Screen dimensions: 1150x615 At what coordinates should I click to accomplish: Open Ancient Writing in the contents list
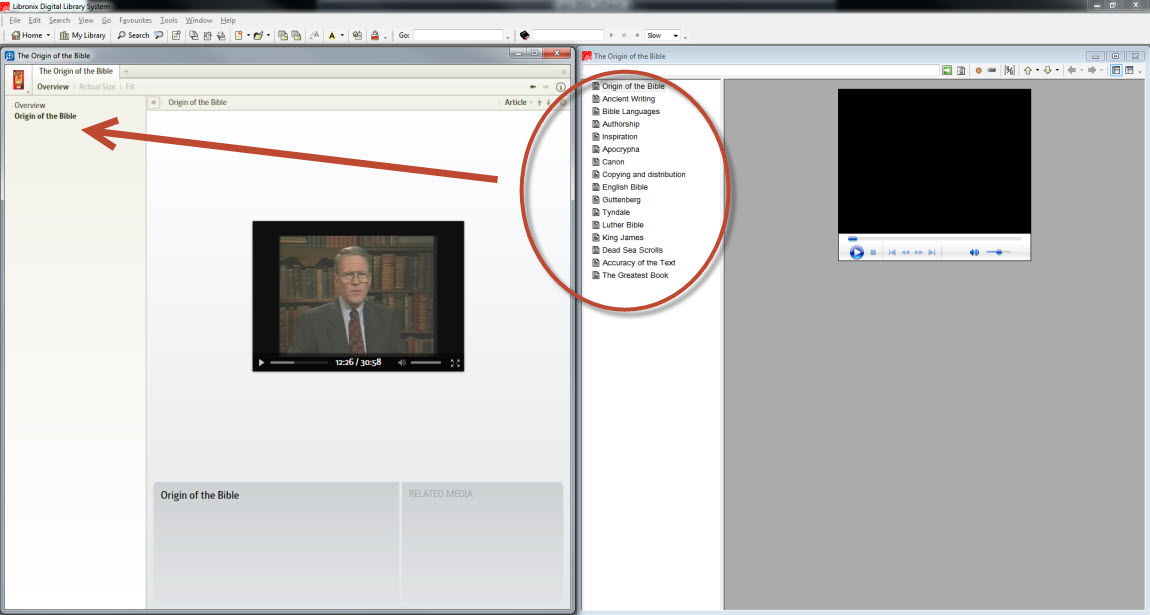tap(629, 99)
